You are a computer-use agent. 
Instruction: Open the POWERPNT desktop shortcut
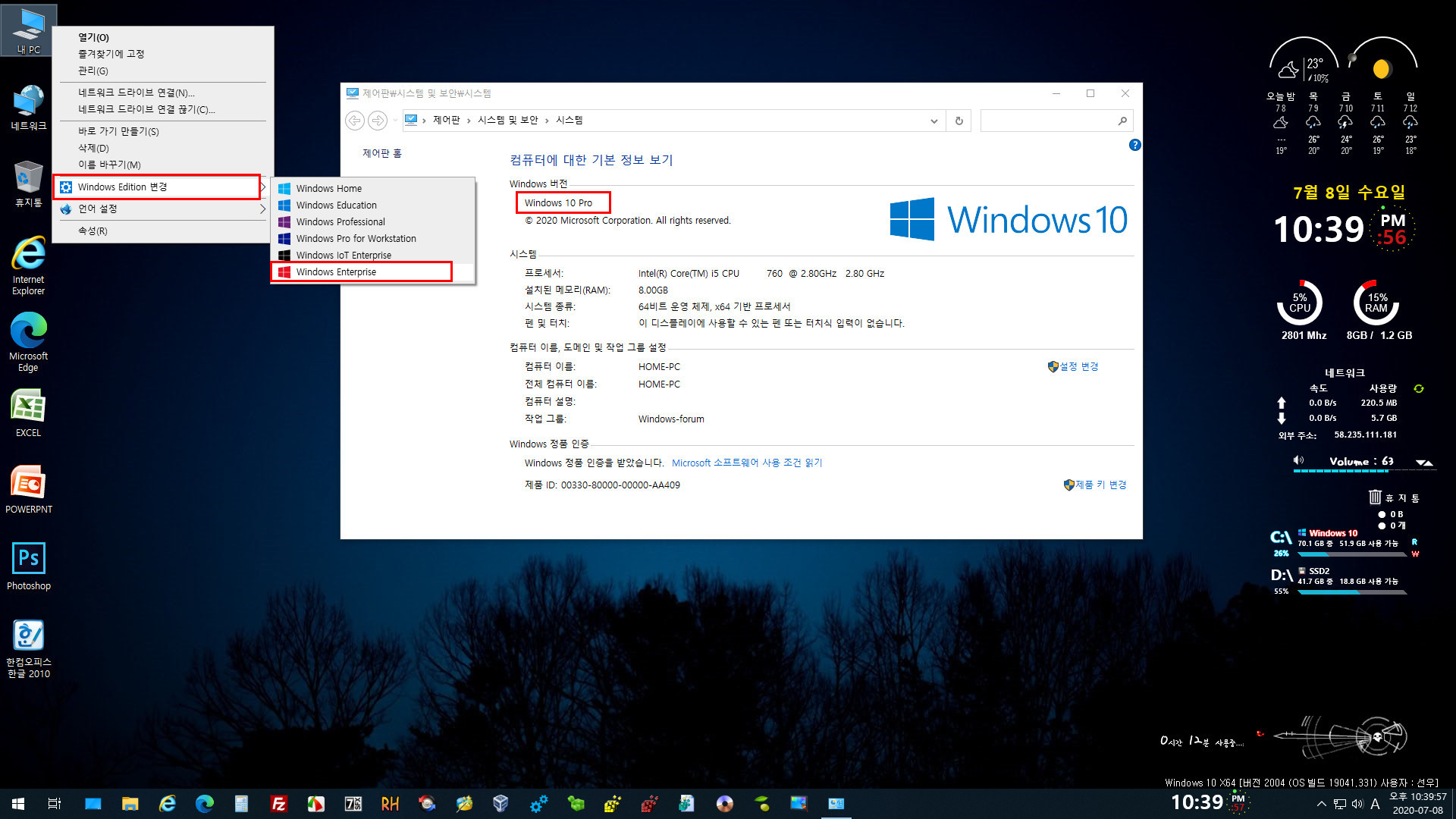coord(29,490)
